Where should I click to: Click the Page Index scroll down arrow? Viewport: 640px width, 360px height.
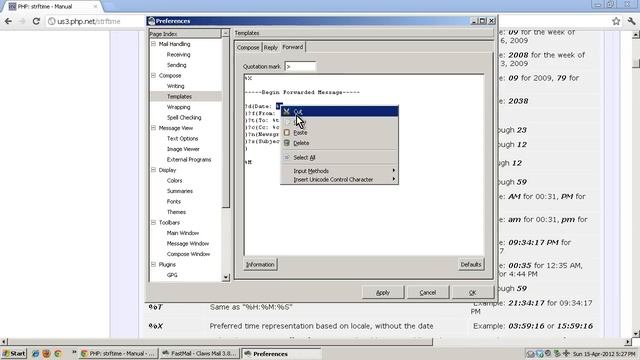(x=226, y=277)
